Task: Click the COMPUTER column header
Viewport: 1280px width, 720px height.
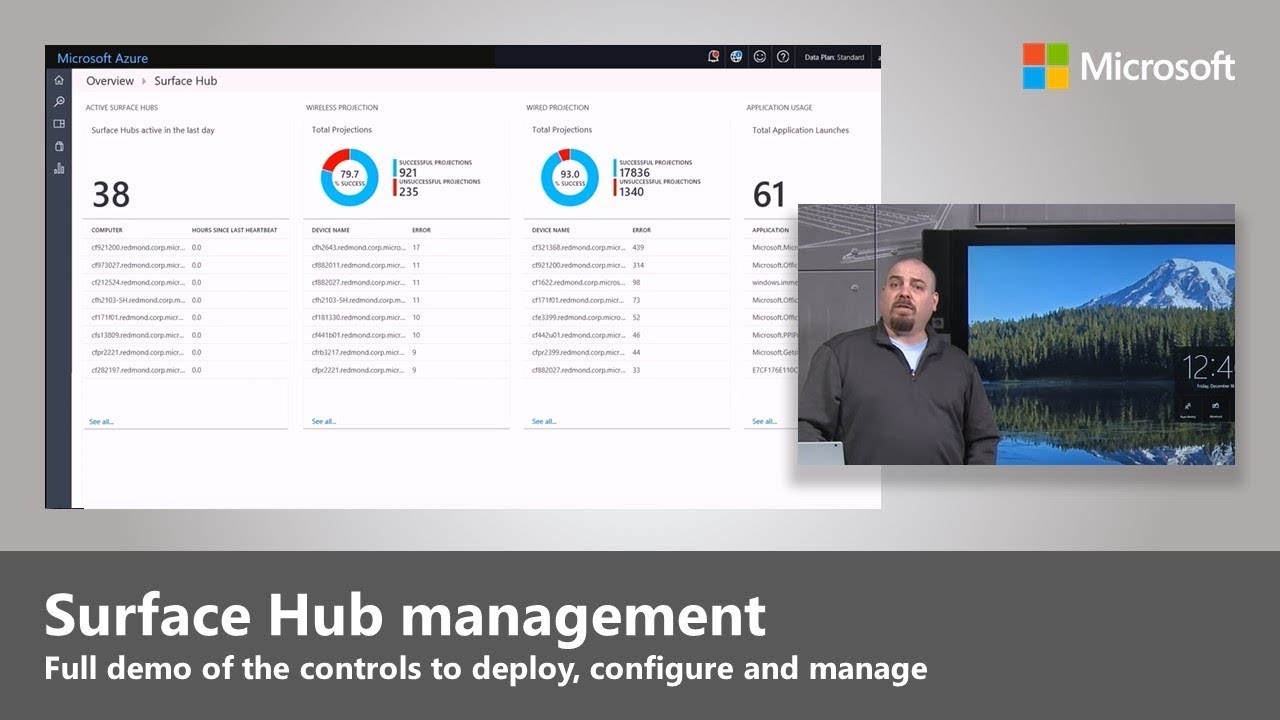Action: point(107,230)
